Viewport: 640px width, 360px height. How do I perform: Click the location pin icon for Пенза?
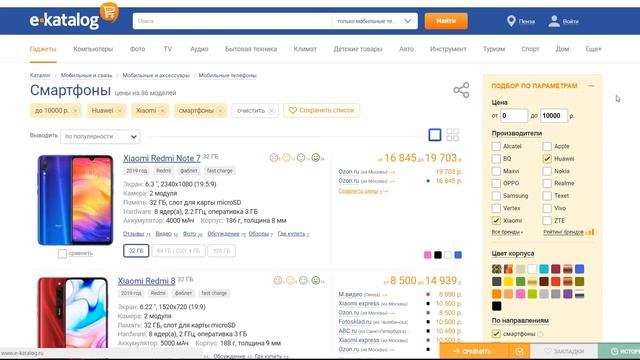511,21
